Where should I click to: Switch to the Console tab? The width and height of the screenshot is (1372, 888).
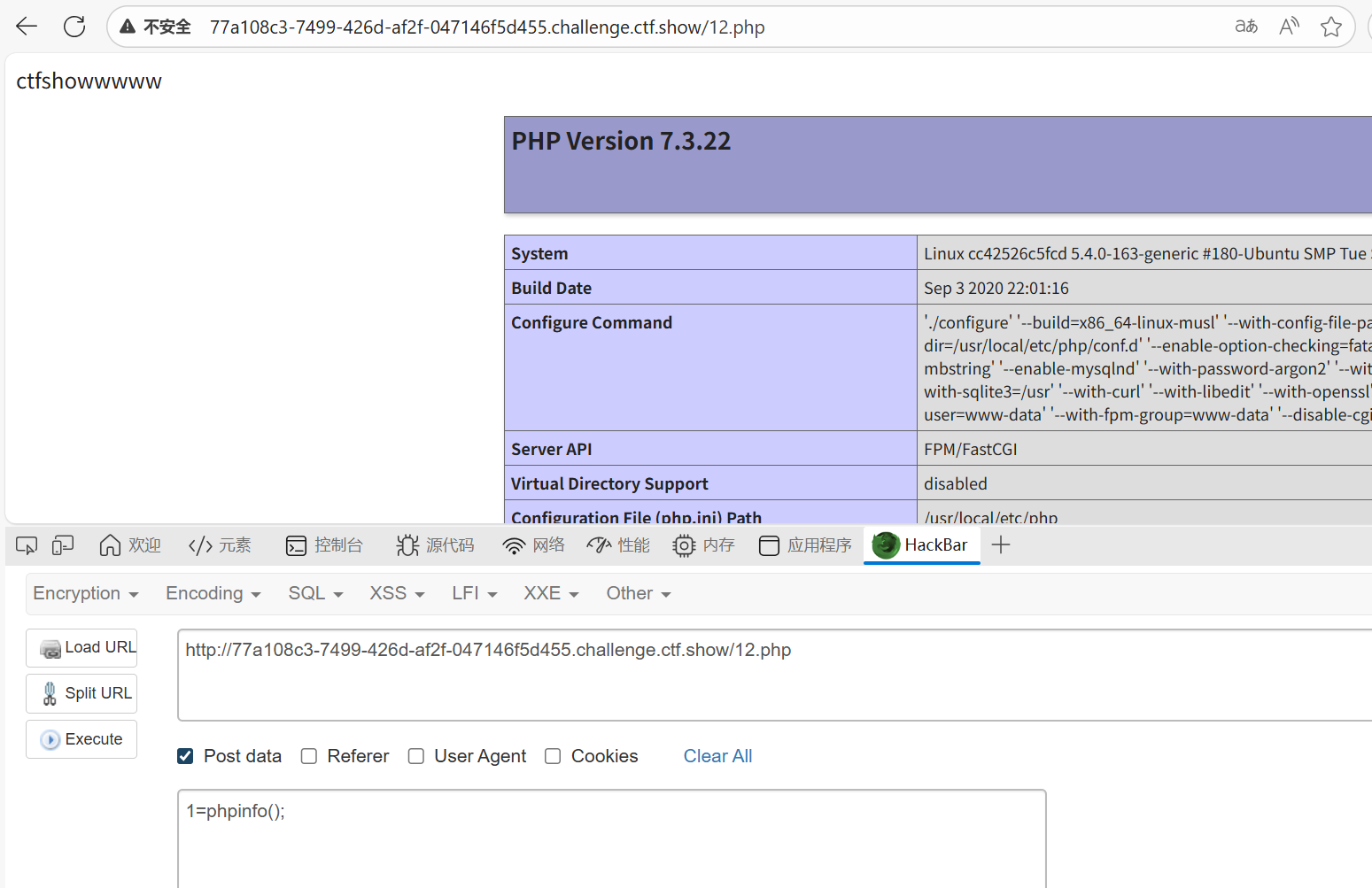tap(324, 545)
